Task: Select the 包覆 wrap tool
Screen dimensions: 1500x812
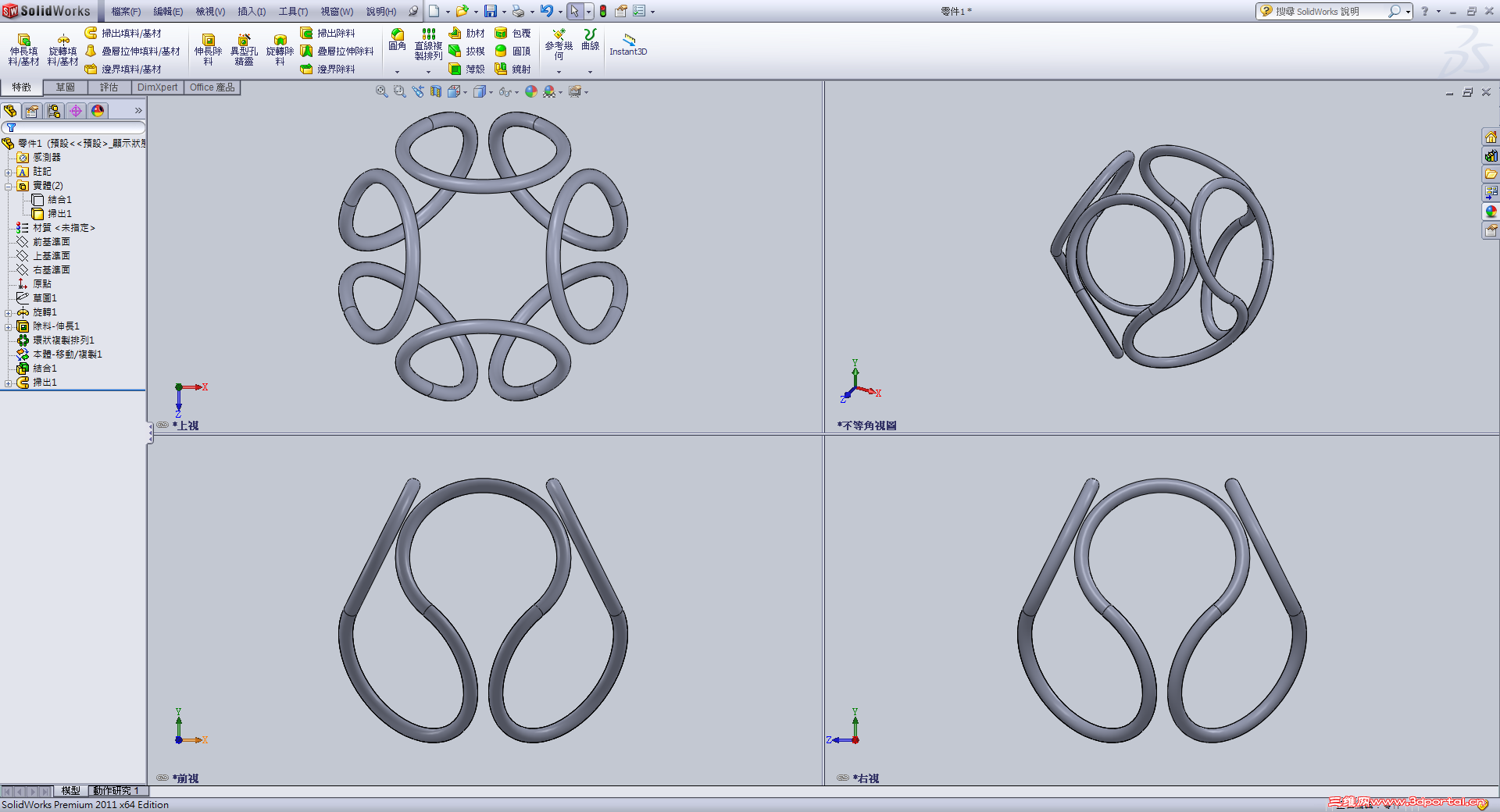Action: pos(512,33)
